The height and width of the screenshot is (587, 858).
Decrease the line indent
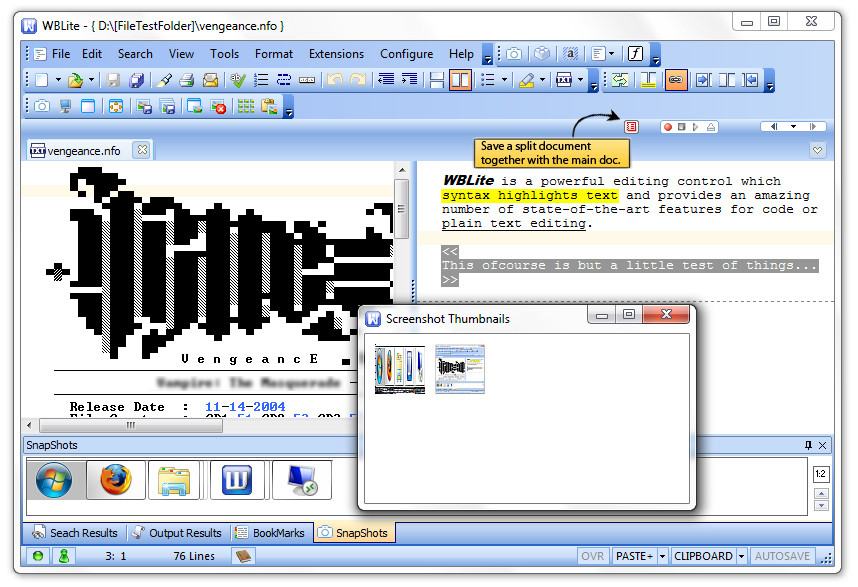click(386, 80)
